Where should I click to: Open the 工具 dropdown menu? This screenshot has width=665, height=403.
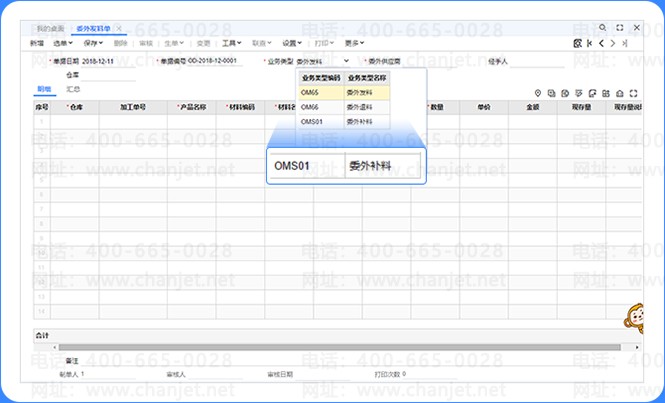click(x=232, y=43)
